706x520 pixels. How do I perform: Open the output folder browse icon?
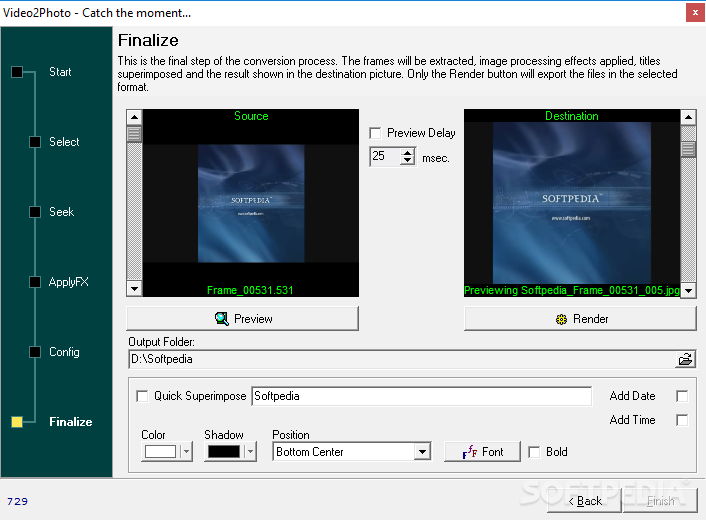point(685,359)
